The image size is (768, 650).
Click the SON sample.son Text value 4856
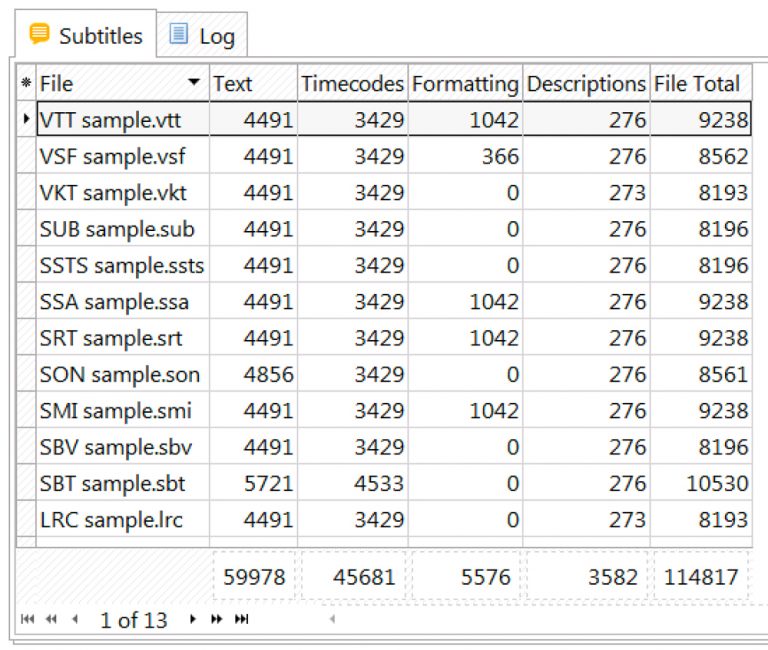point(264,375)
